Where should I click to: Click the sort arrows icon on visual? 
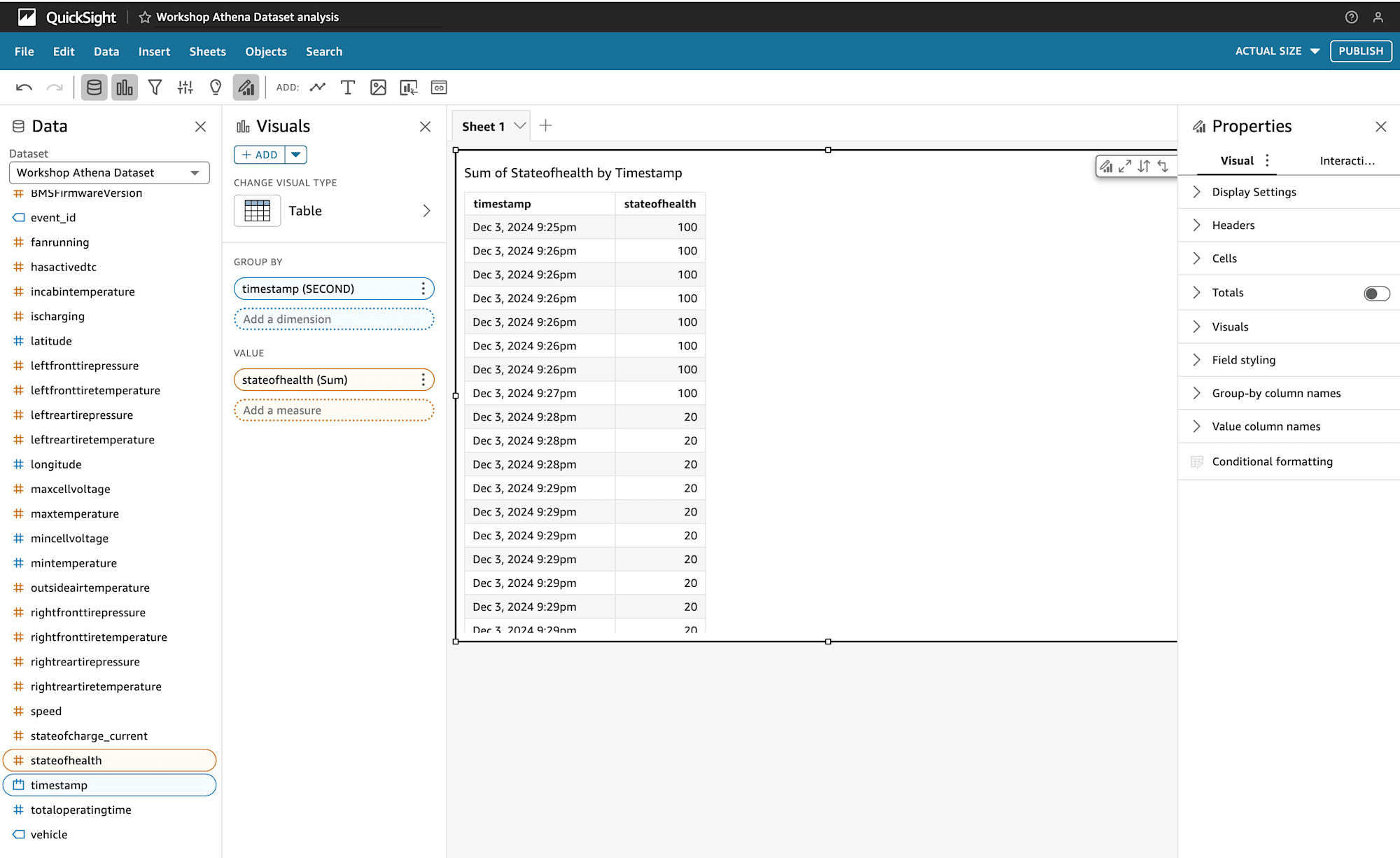tap(1144, 166)
